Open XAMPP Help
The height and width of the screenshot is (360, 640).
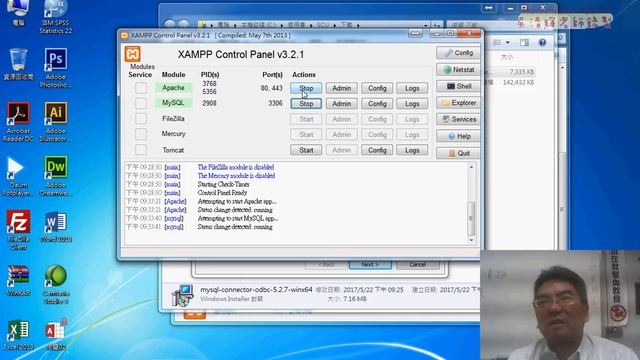[x=458, y=136]
